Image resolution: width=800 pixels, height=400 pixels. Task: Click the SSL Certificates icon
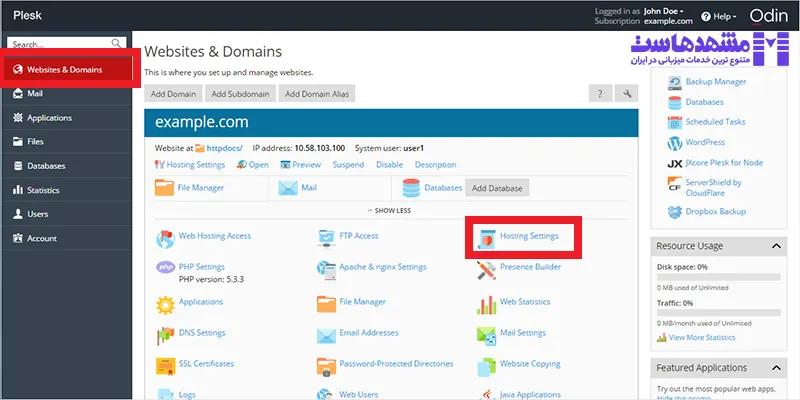pyautogui.click(x=165, y=365)
